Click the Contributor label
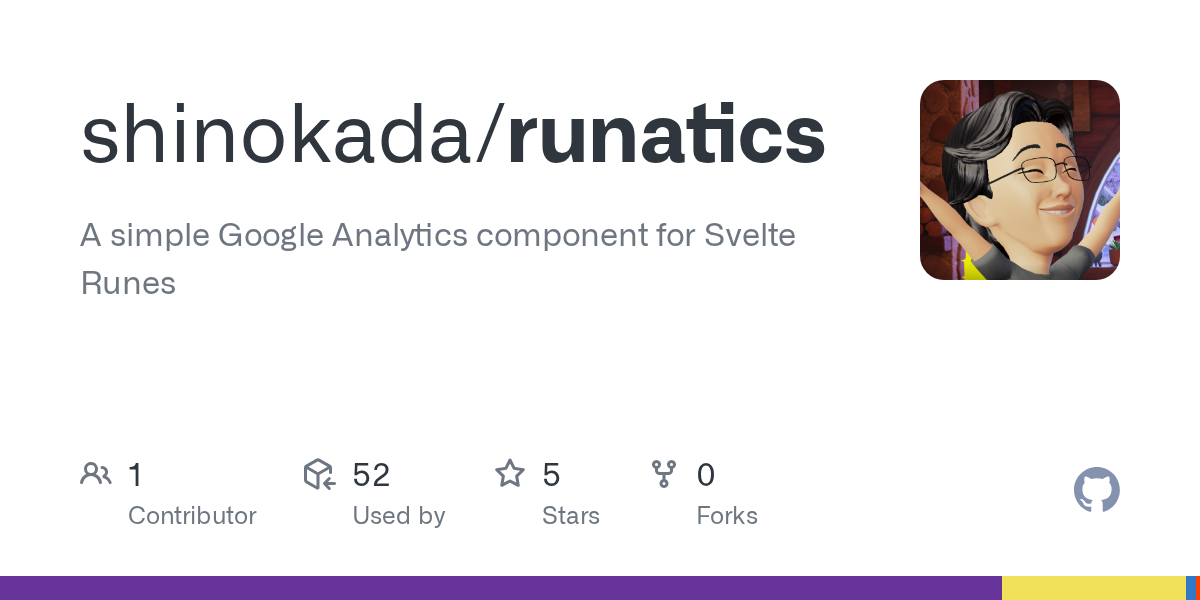Image resolution: width=1200 pixels, height=600 pixels. click(192, 516)
